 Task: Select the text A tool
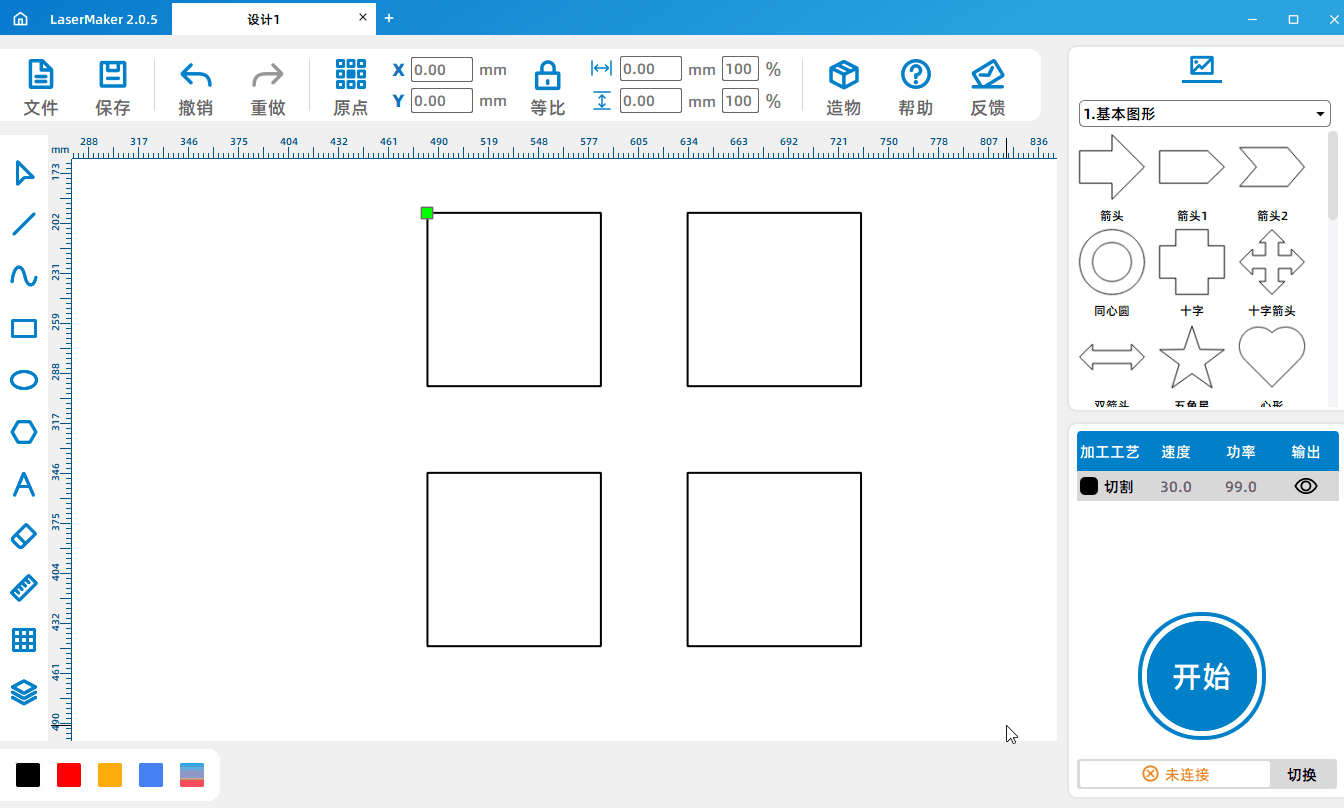pyautogui.click(x=24, y=484)
